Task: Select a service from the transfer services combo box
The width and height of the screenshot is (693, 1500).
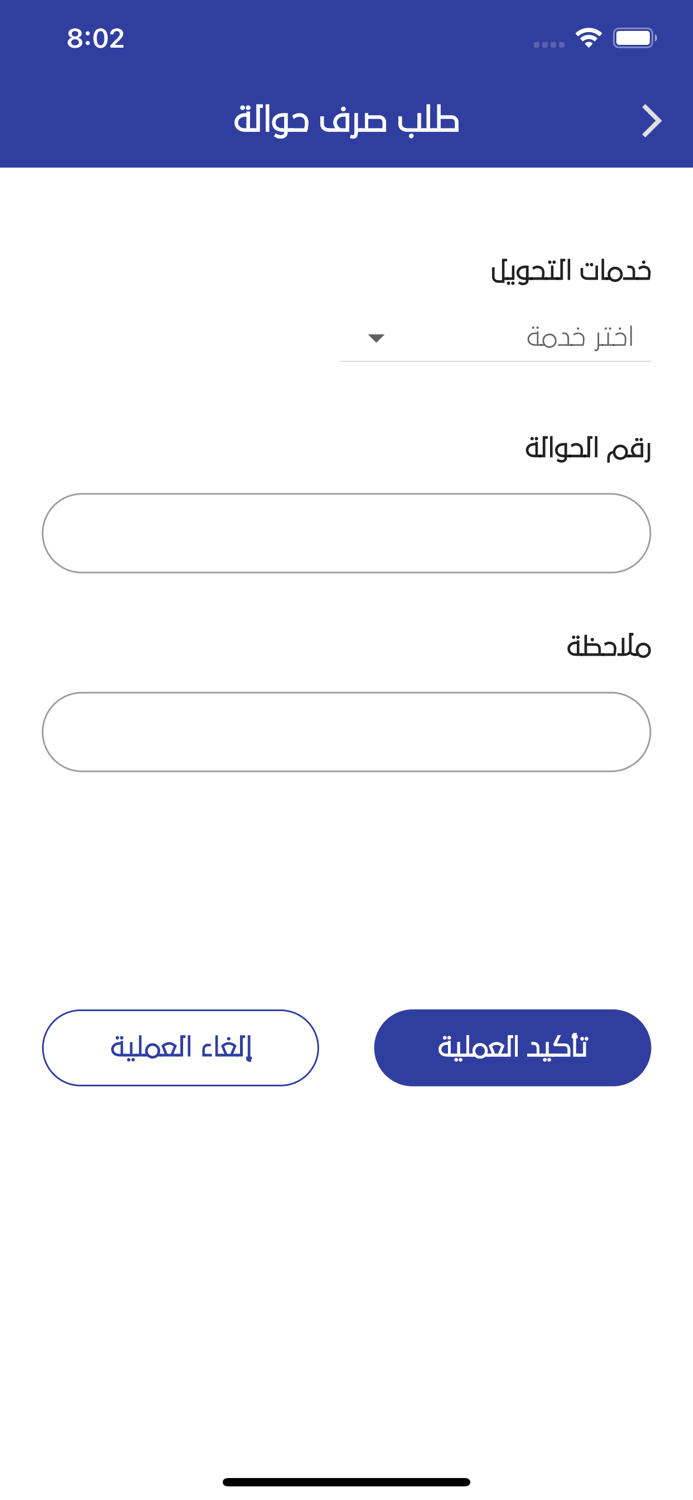Action: pos(495,337)
